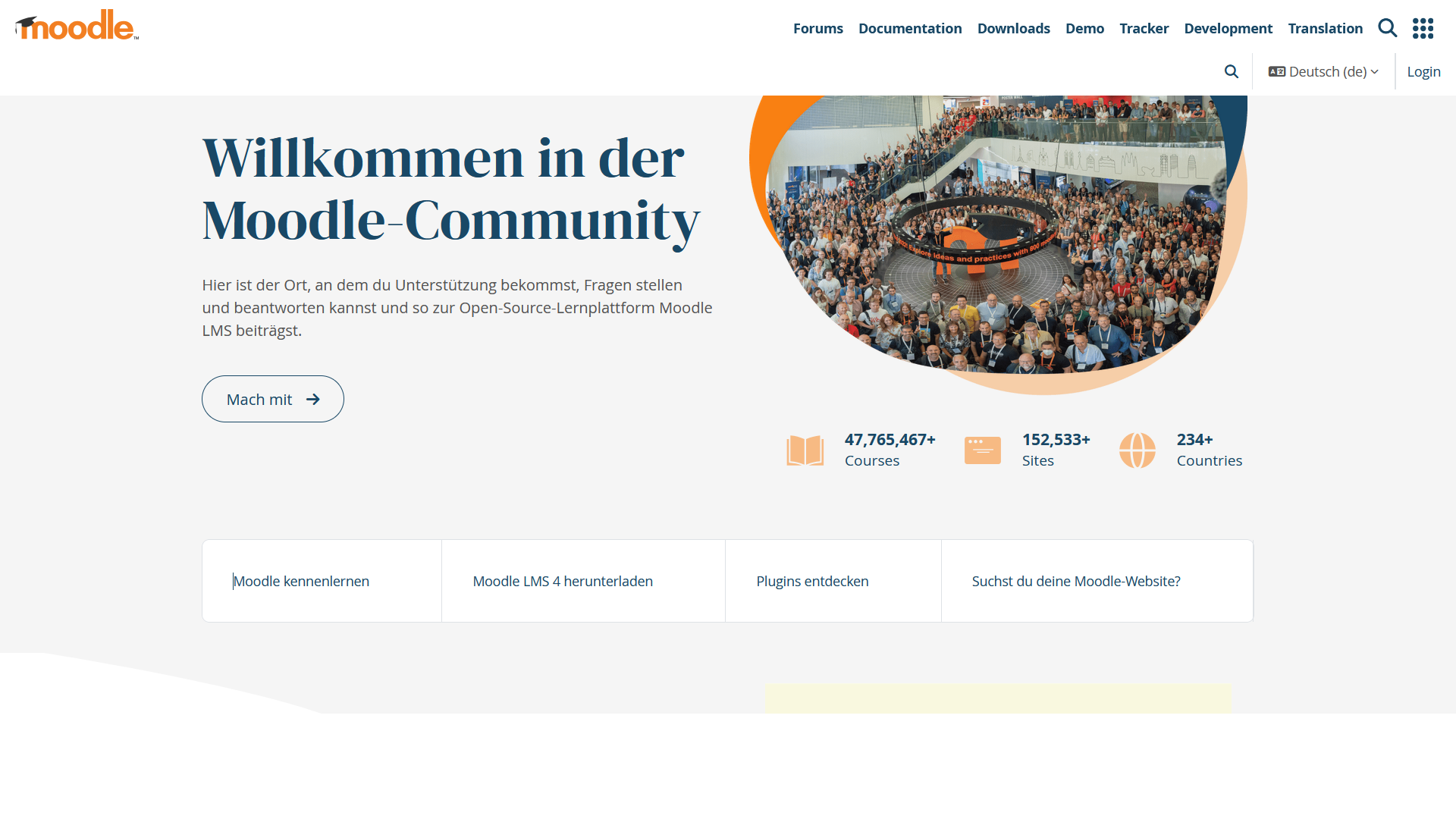Click the translation A-Z icon near language selector

pyautogui.click(x=1277, y=71)
